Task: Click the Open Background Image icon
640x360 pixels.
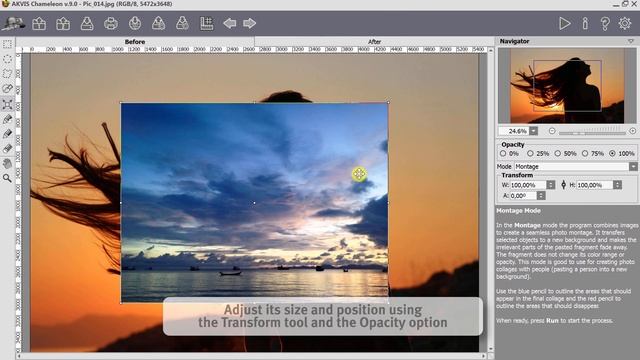Action: pyautogui.click(x=39, y=23)
